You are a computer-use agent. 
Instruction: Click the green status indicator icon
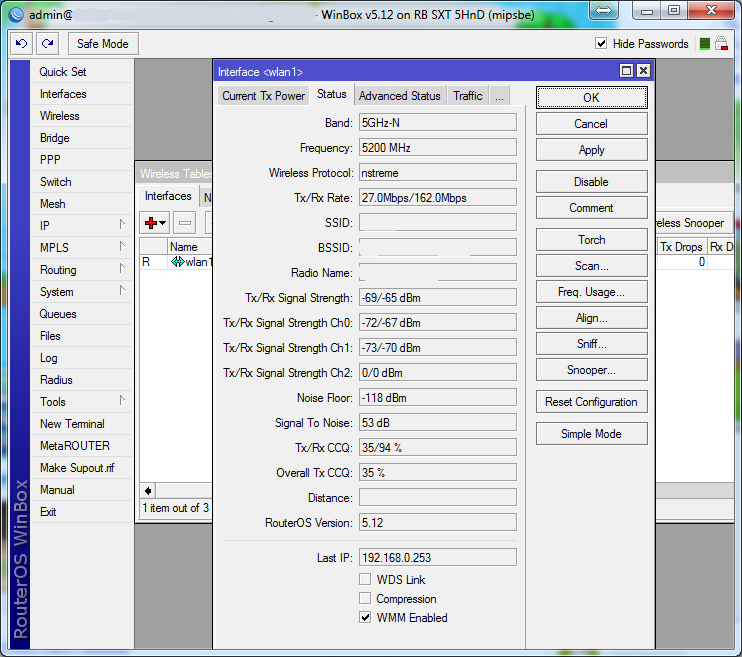tap(705, 44)
